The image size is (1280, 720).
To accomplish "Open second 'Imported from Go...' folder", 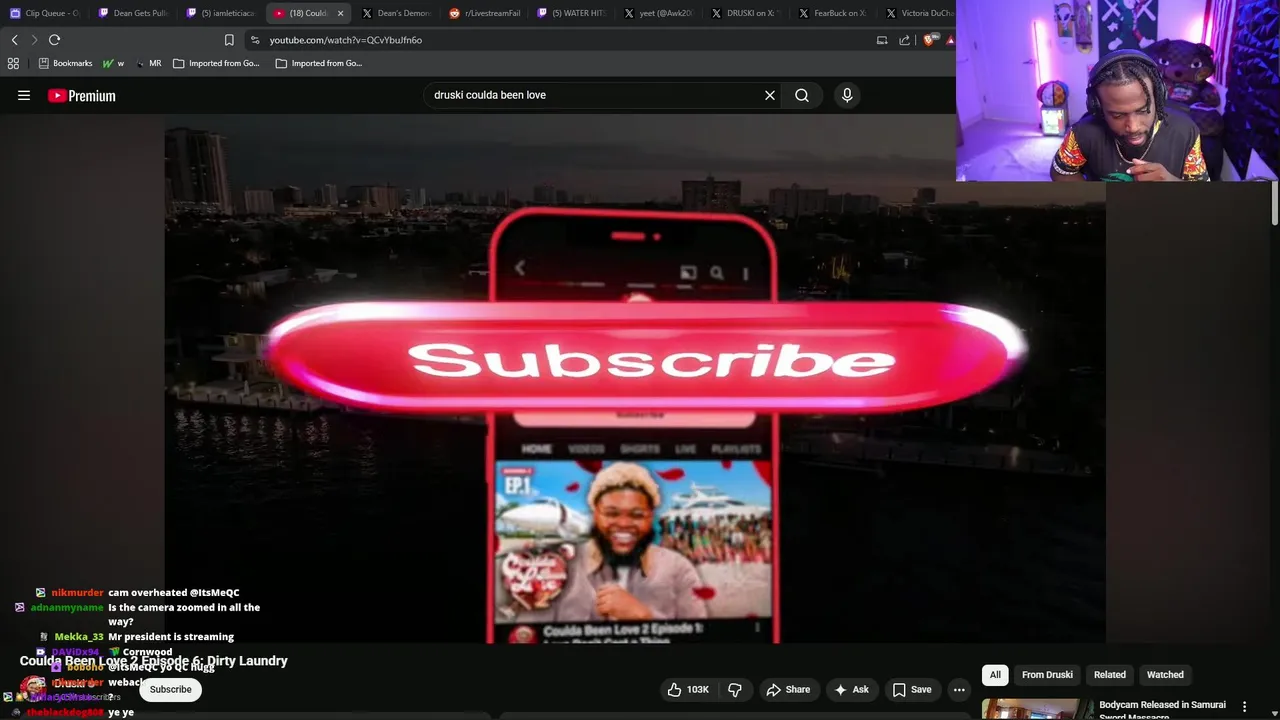I will pyautogui.click(x=319, y=63).
